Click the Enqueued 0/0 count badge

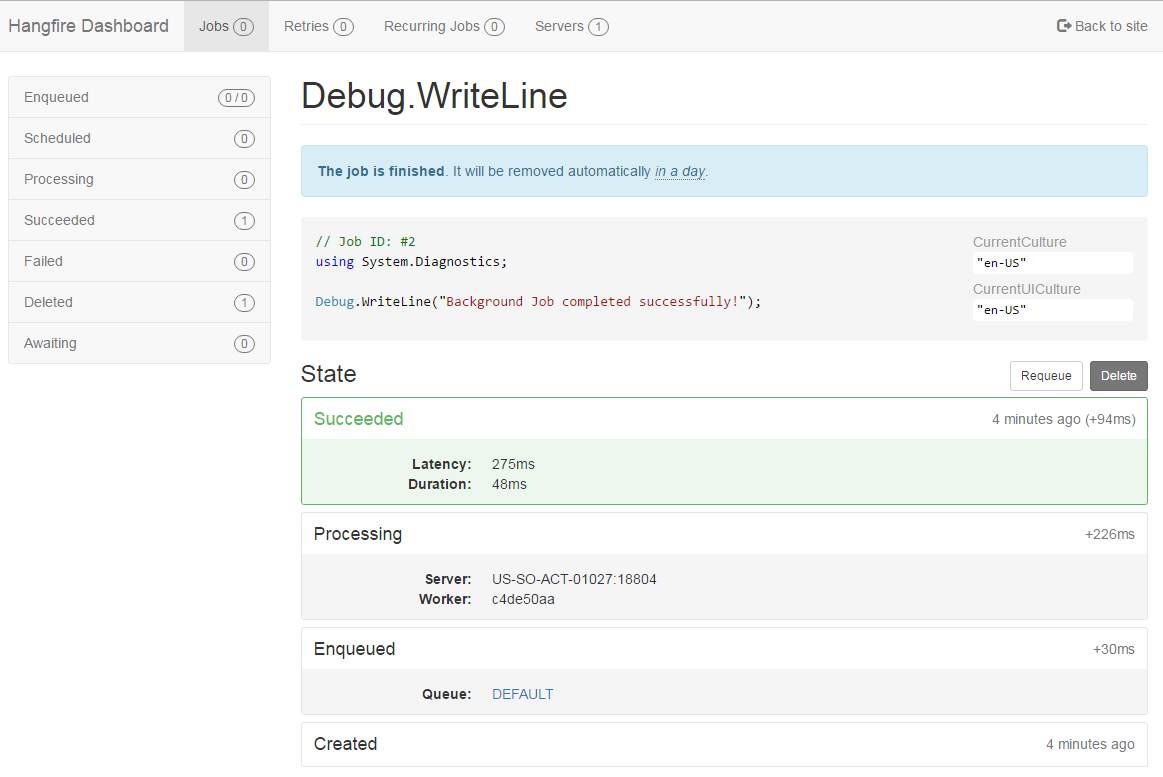pos(237,98)
